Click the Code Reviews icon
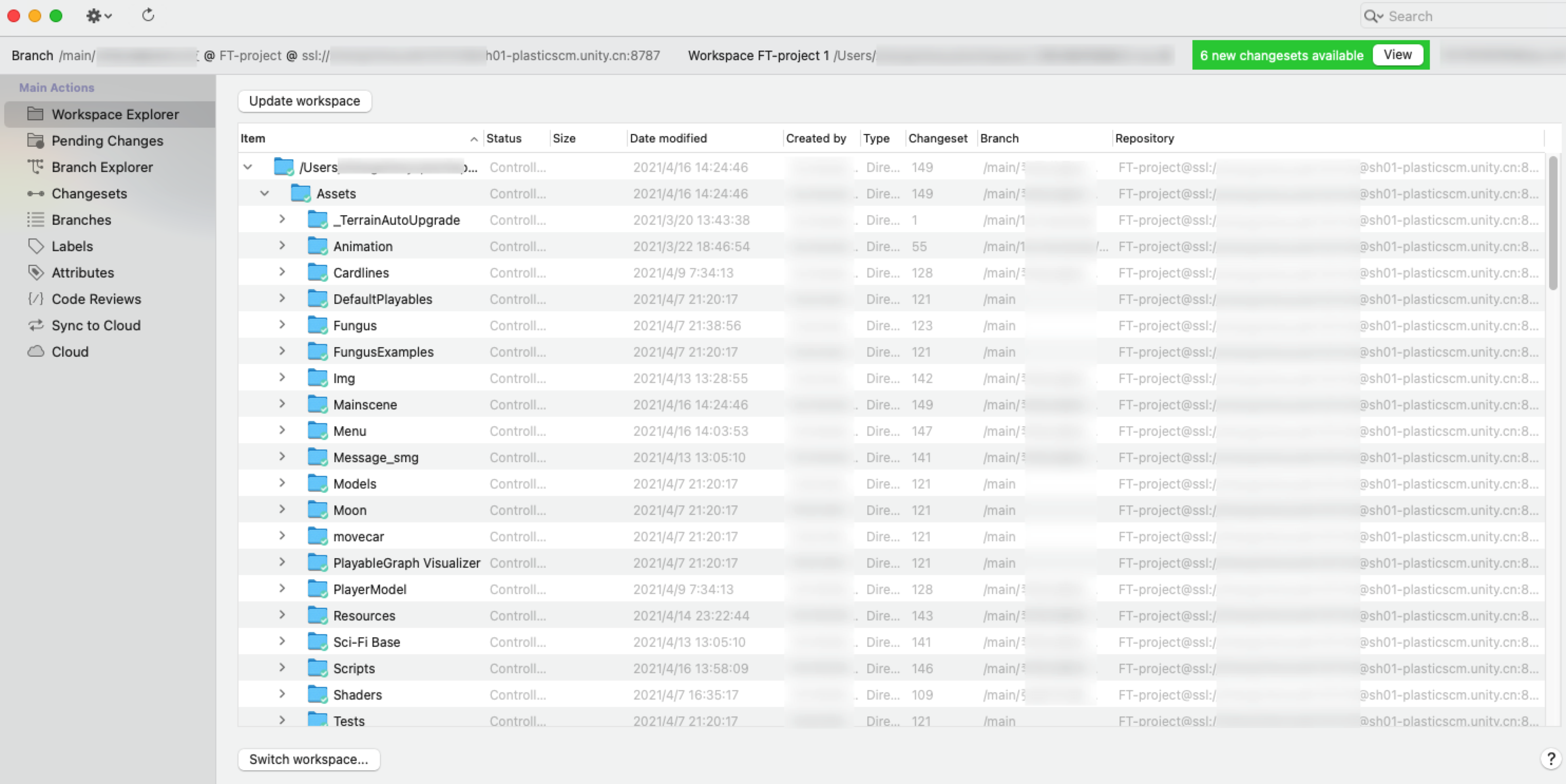This screenshot has width=1566, height=784. (x=36, y=299)
